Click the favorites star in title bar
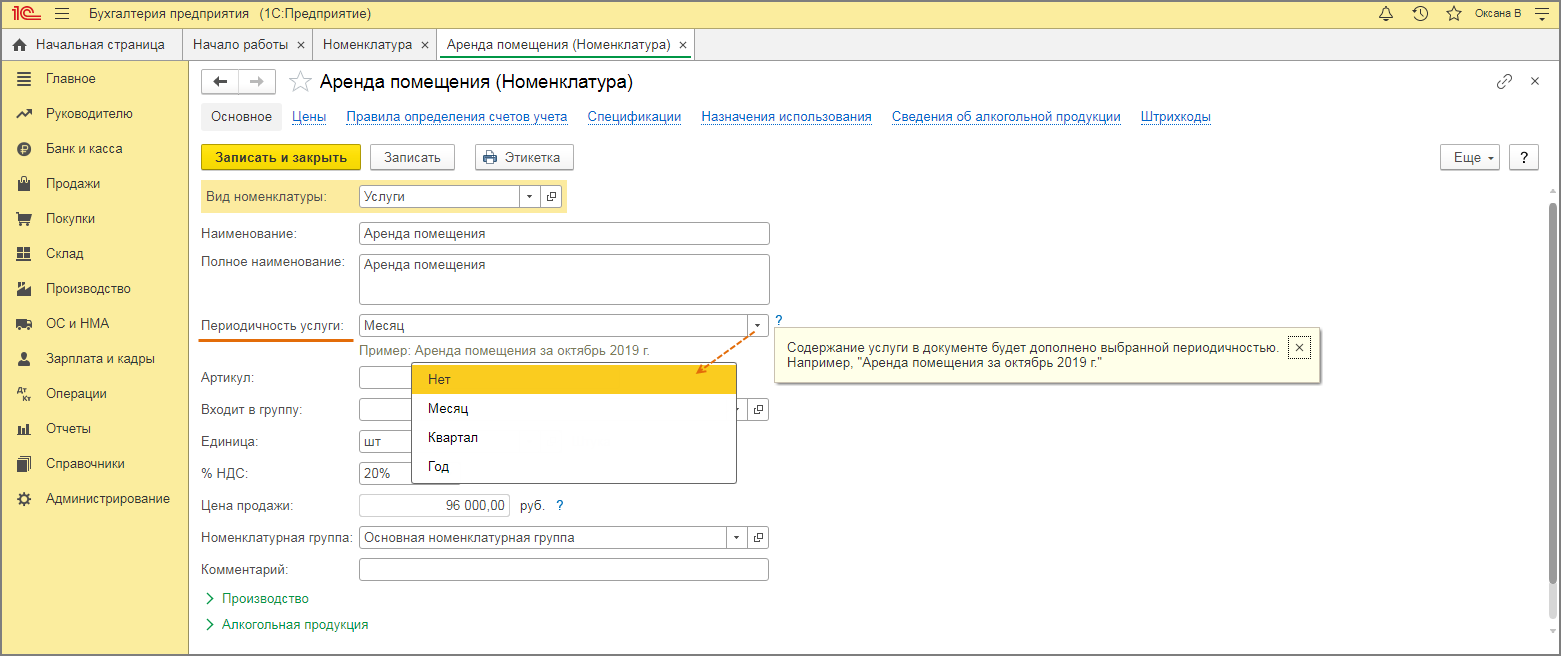Screen dimensions: 1561x656 pos(1455,14)
